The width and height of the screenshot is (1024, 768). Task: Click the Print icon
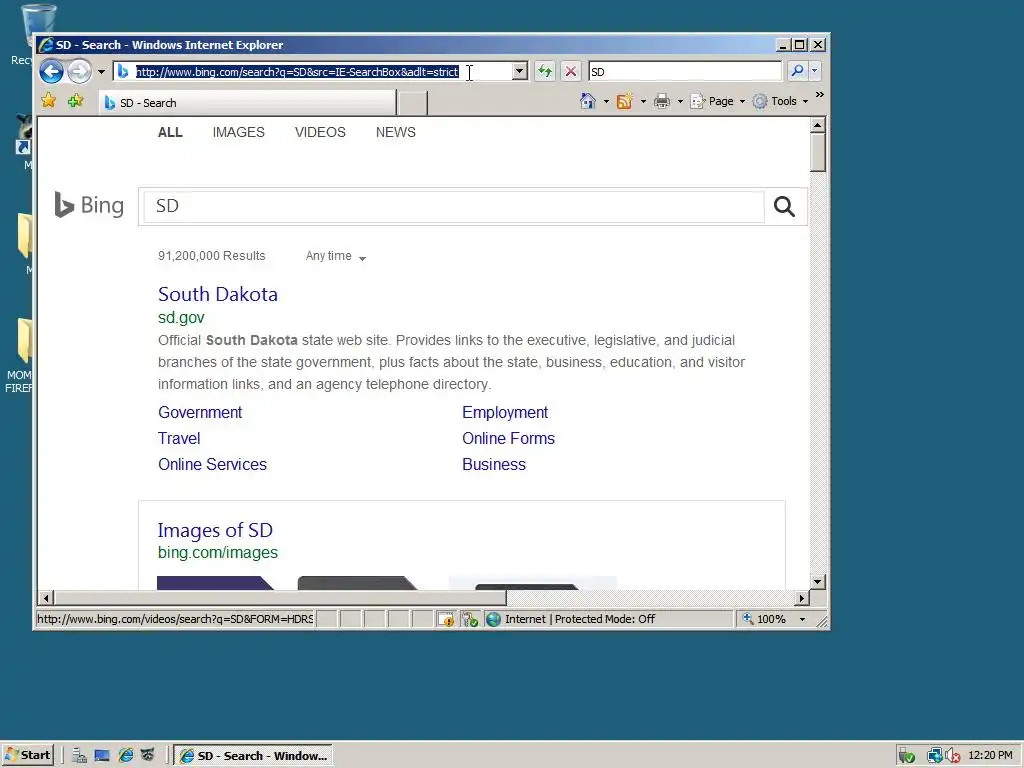tap(662, 101)
